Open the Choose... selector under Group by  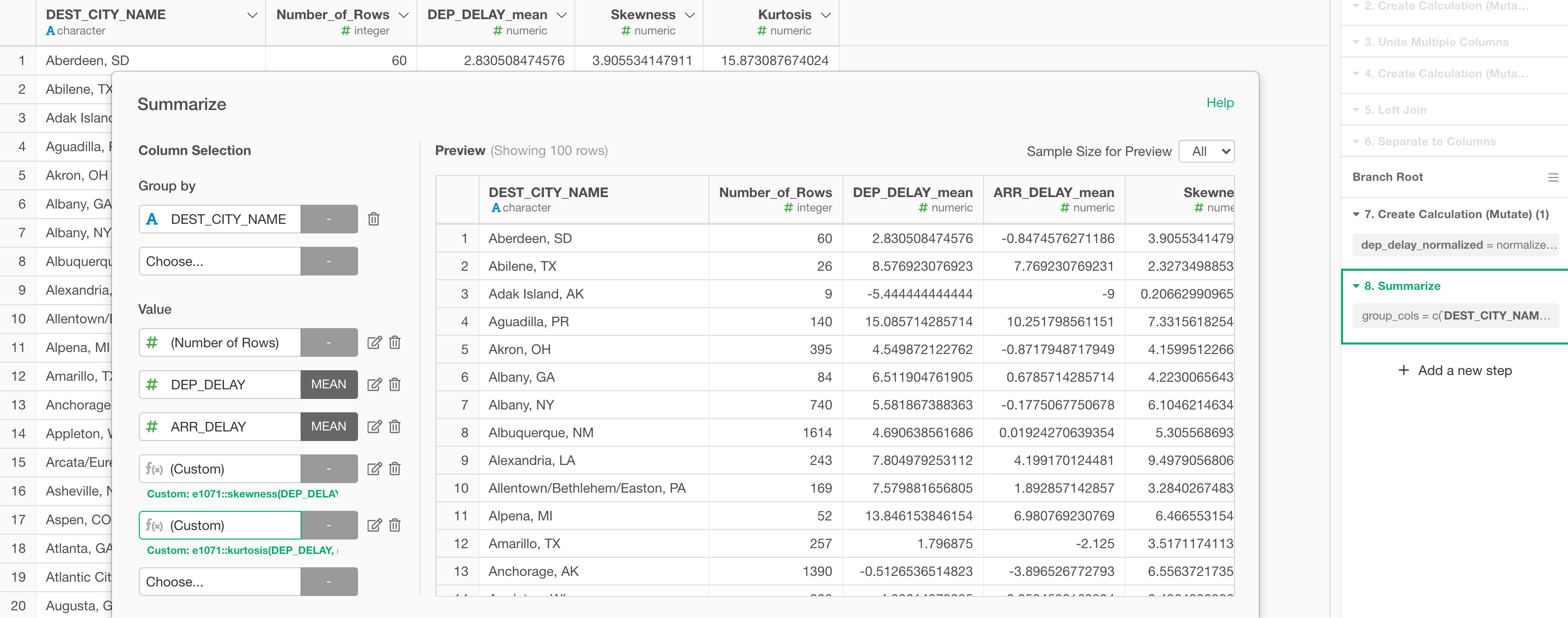click(x=219, y=261)
